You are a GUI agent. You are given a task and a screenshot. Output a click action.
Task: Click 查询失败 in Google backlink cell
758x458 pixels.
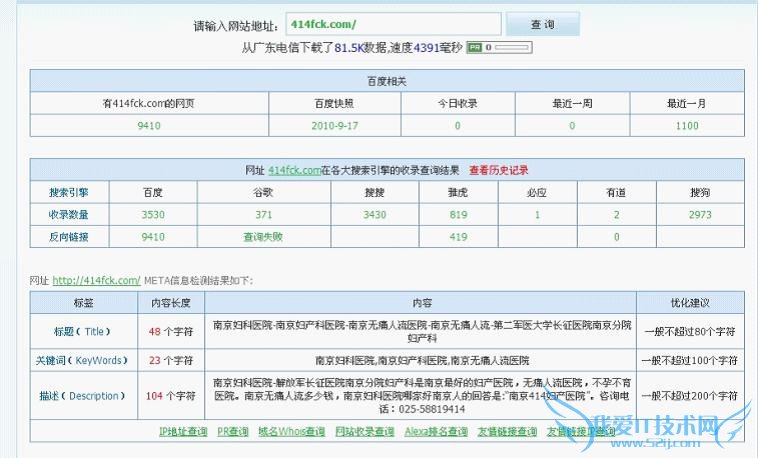(263, 237)
